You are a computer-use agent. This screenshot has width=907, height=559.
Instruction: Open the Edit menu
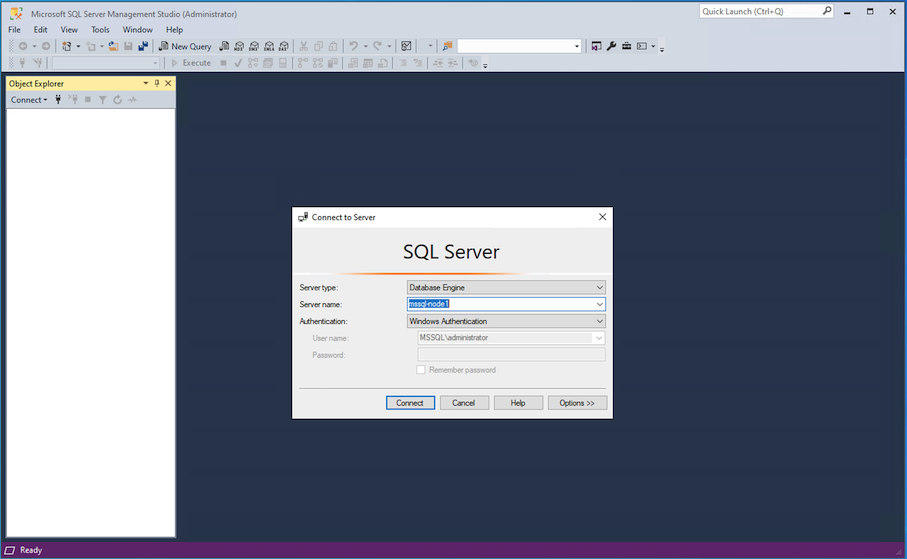(x=40, y=30)
